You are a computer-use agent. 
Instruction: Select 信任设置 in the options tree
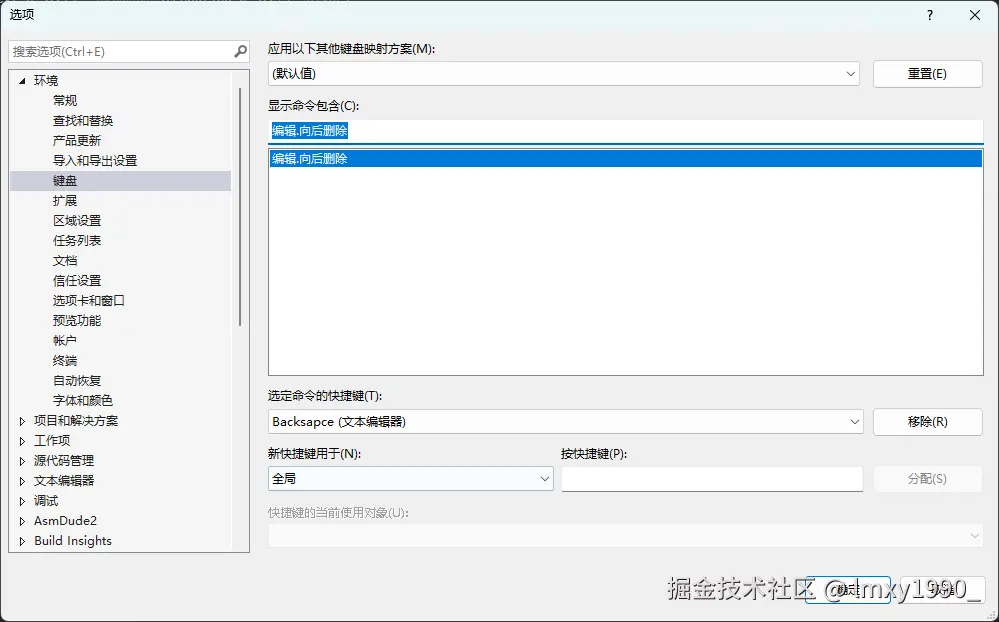[77, 280]
